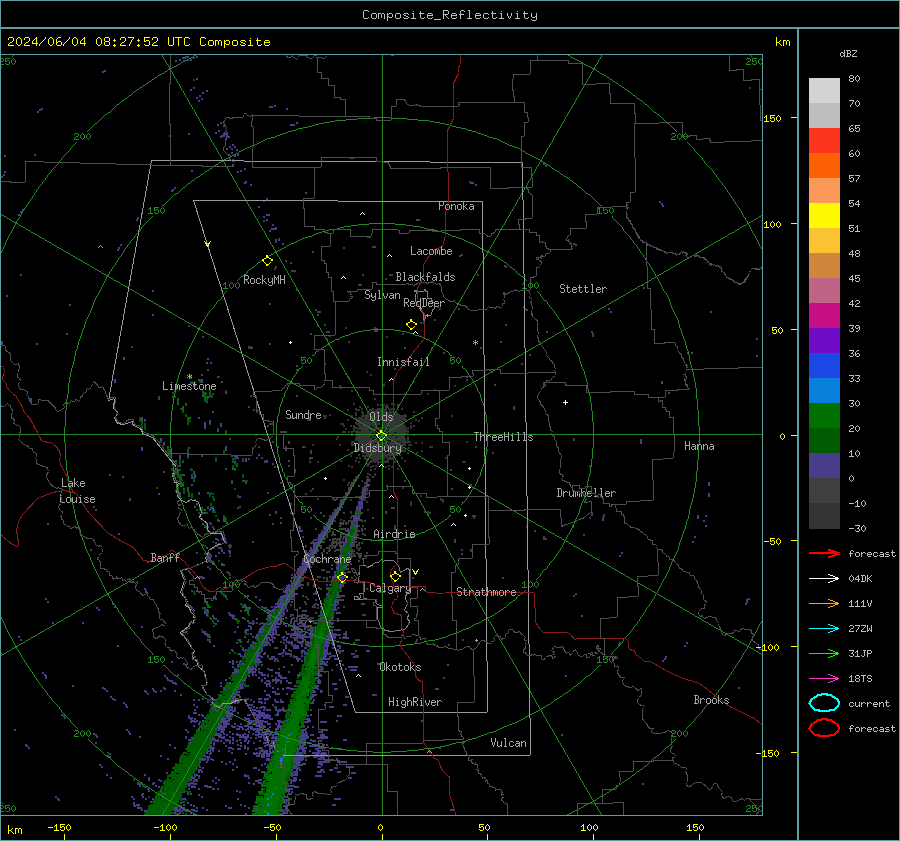
Task: Pick the deep orange 57-60 dBZ swatch
Action: coord(824,166)
